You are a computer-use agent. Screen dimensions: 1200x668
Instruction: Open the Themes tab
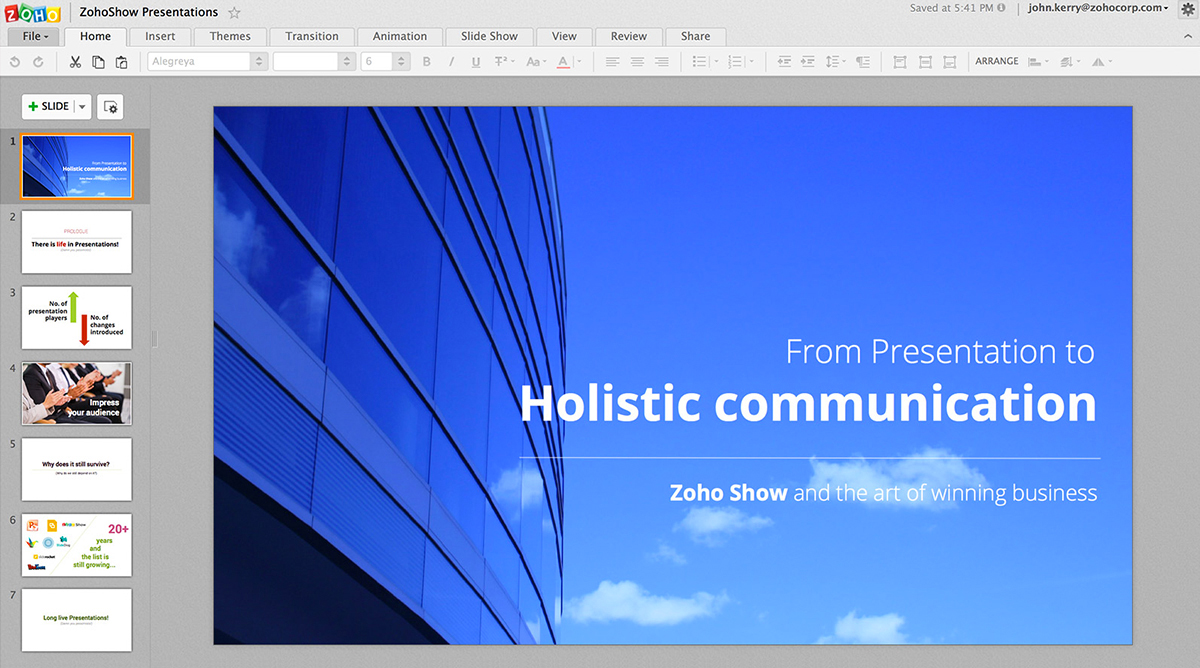pyautogui.click(x=230, y=37)
